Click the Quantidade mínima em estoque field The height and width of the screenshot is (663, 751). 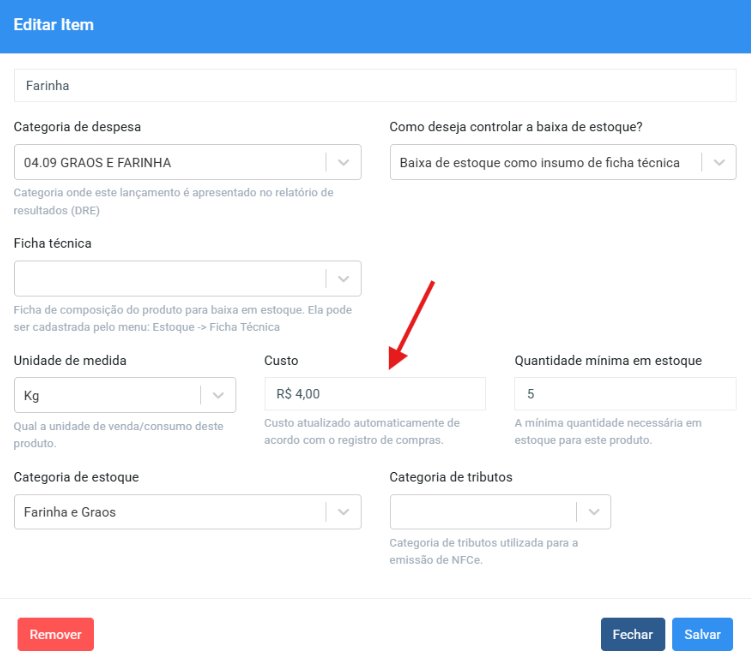click(x=625, y=394)
